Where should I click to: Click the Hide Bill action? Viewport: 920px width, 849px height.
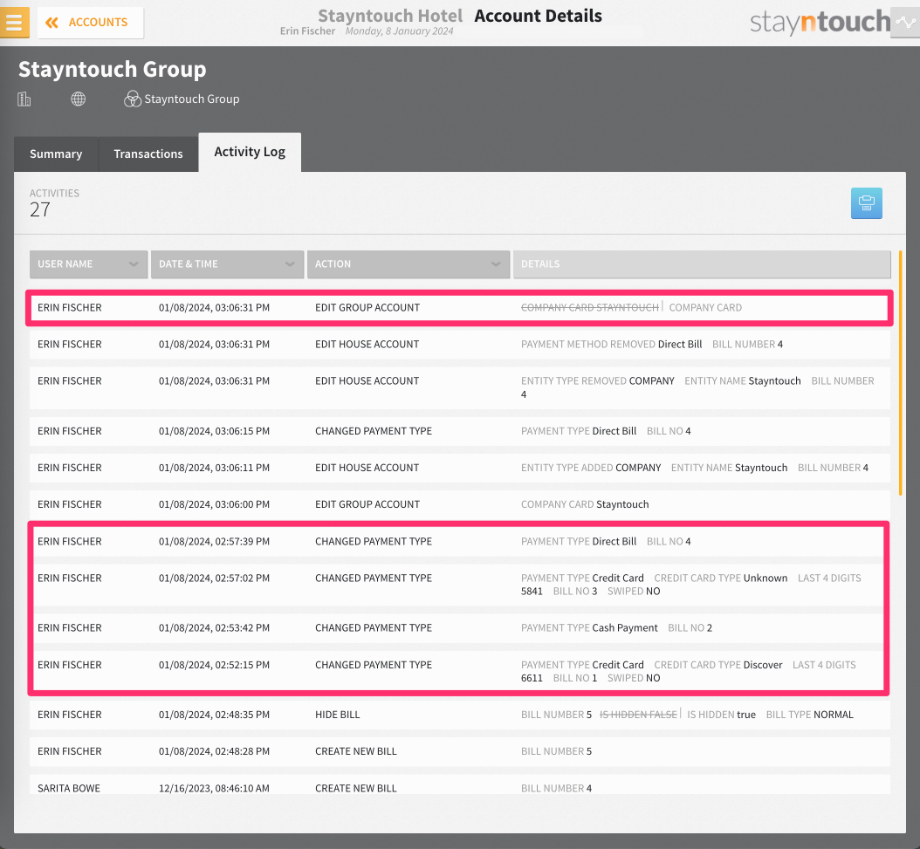click(337, 715)
